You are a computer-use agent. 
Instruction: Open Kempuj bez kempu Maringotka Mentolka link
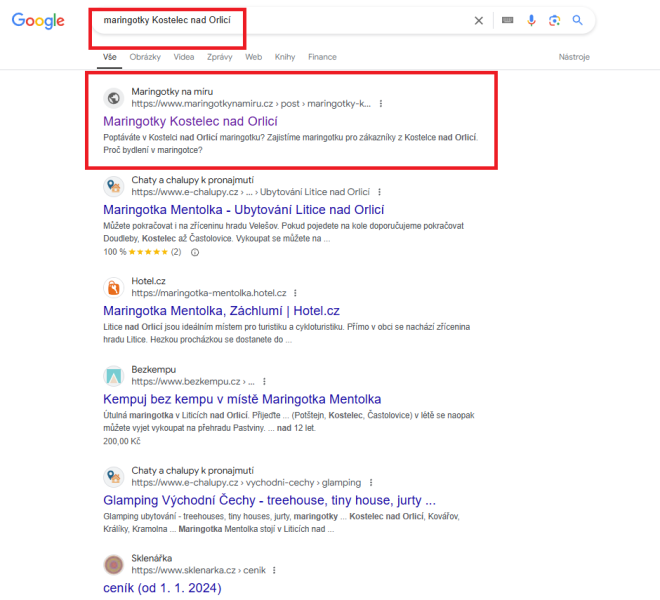tap(242, 399)
